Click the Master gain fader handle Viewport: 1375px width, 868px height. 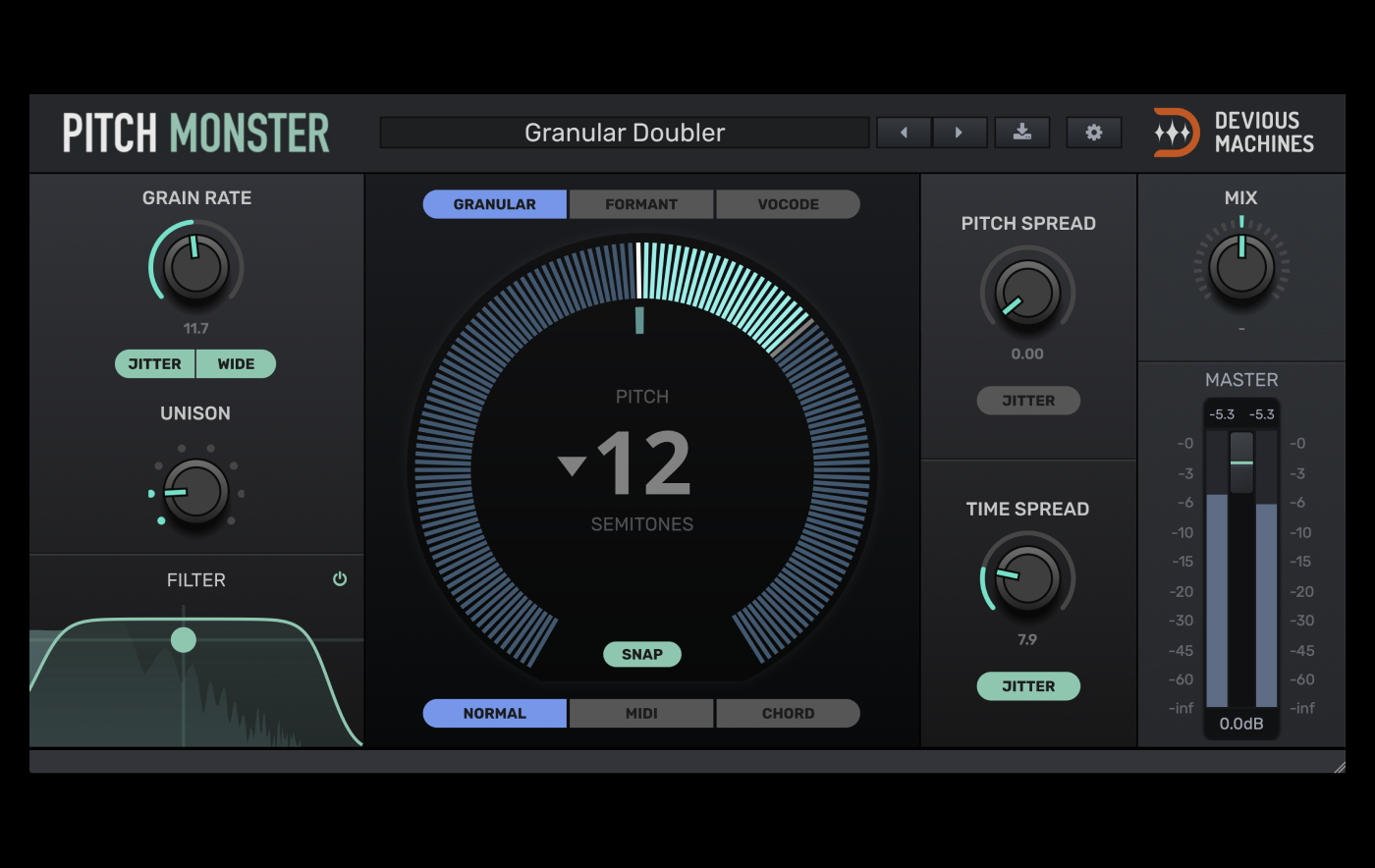1241,462
